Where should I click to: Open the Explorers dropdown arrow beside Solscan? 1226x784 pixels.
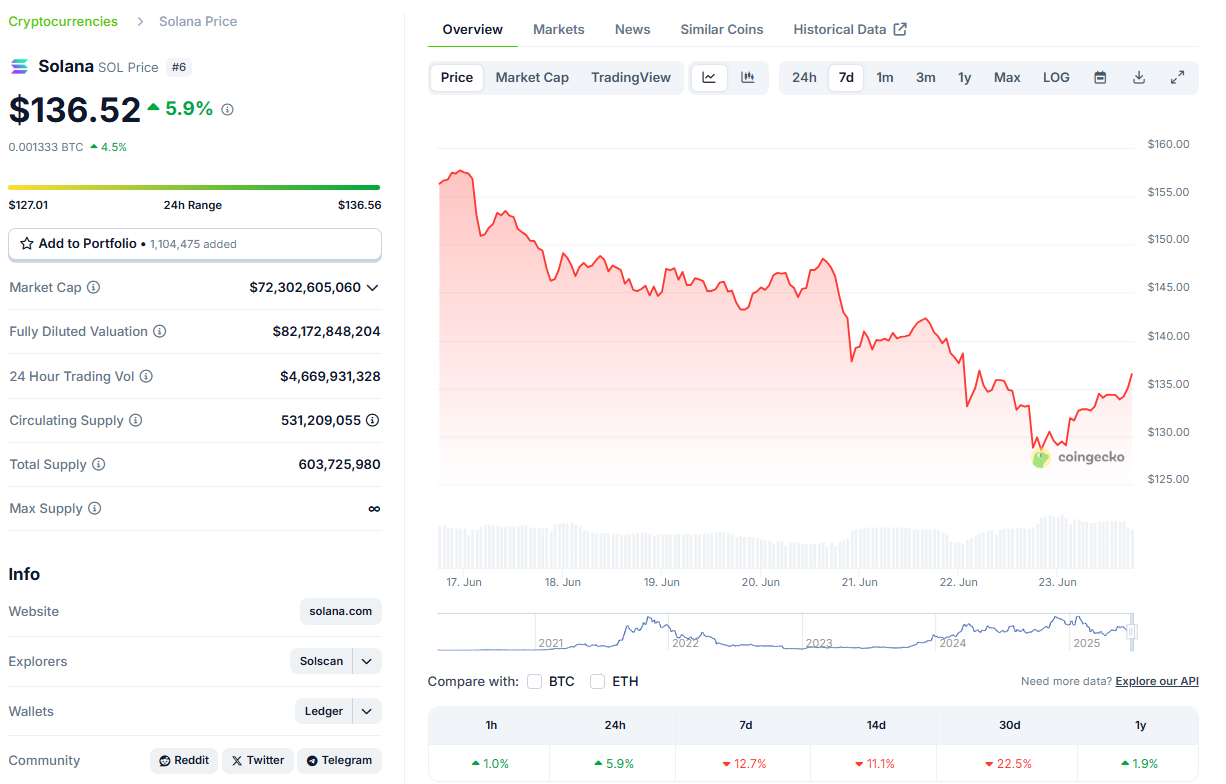point(367,662)
